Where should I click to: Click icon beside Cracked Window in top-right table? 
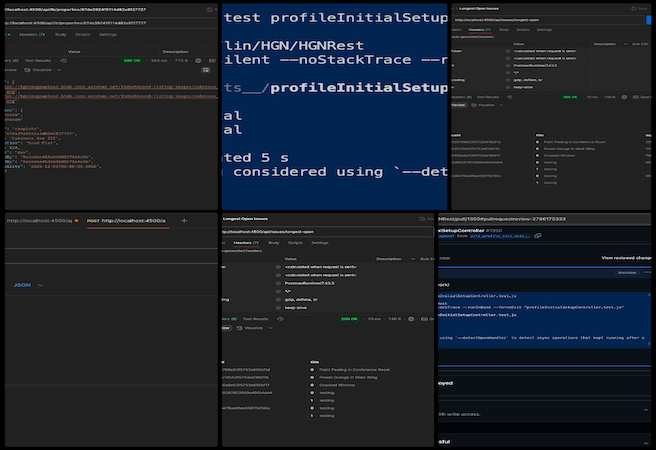538,156
